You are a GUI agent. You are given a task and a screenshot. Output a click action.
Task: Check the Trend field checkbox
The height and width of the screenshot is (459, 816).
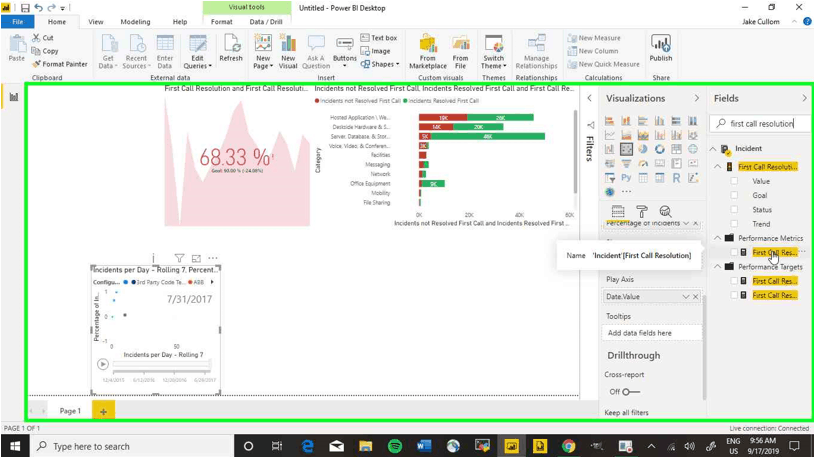coord(734,224)
